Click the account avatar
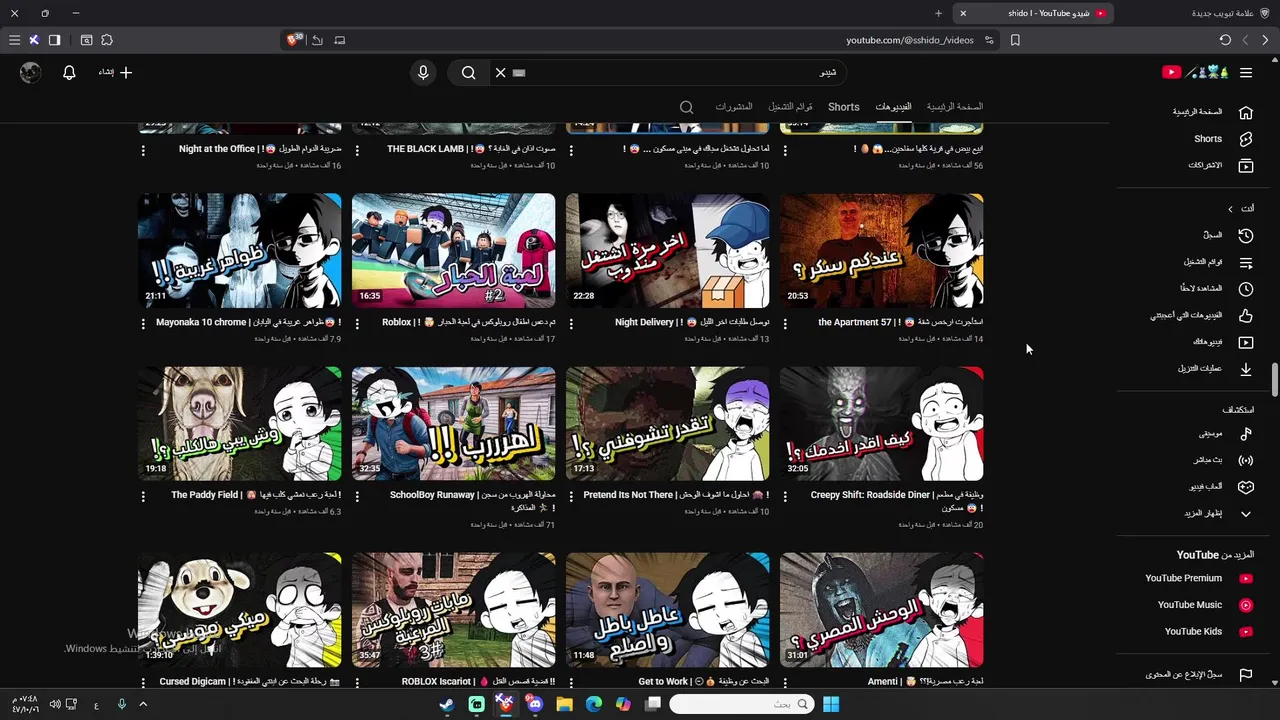The height and width of the screenshot is (720, 1280). (31, 72)
